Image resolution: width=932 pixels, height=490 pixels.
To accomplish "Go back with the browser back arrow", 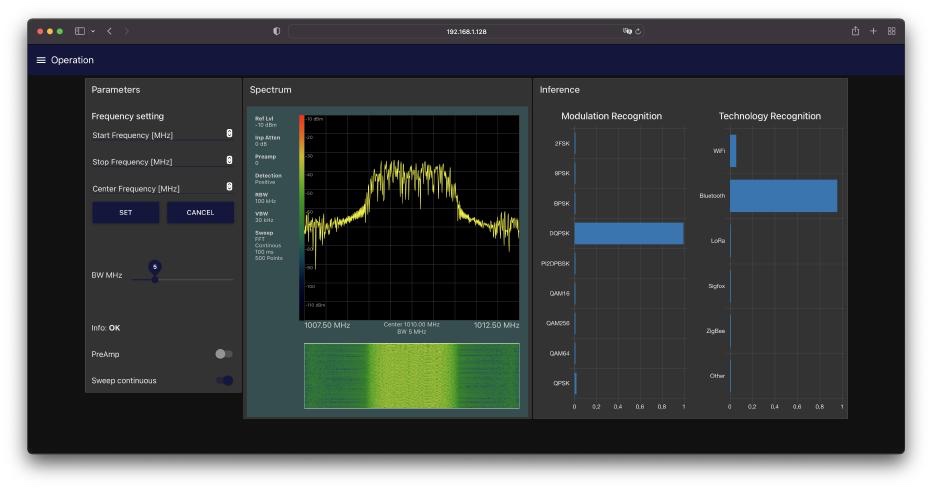I will coord(109,31).
